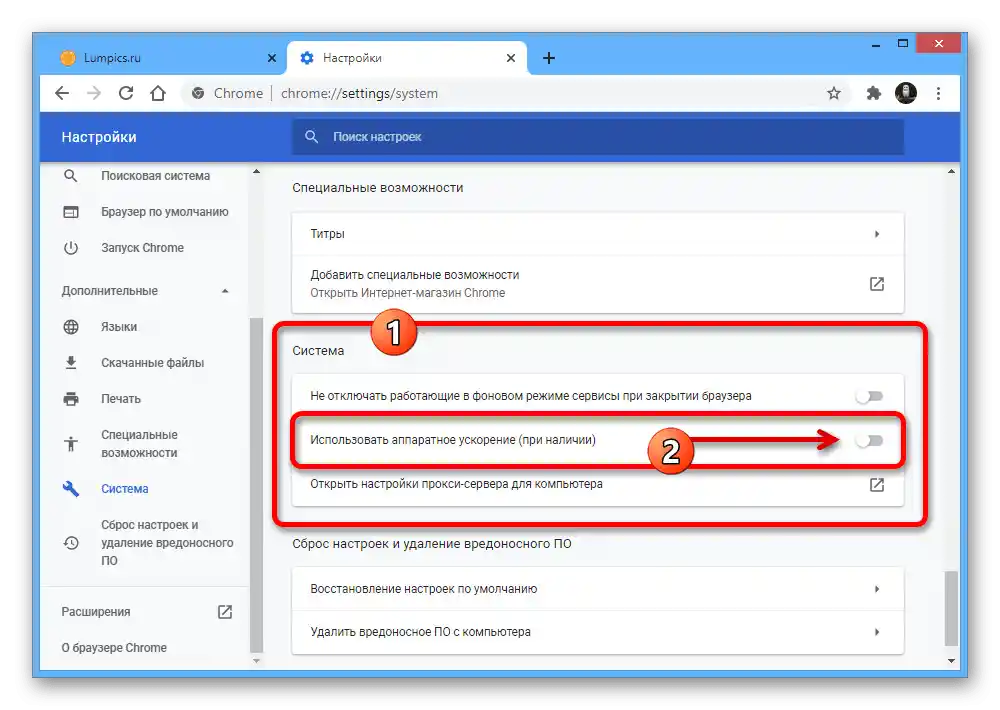
Task: Close the Настройки tab
Action: pos(511,58)
